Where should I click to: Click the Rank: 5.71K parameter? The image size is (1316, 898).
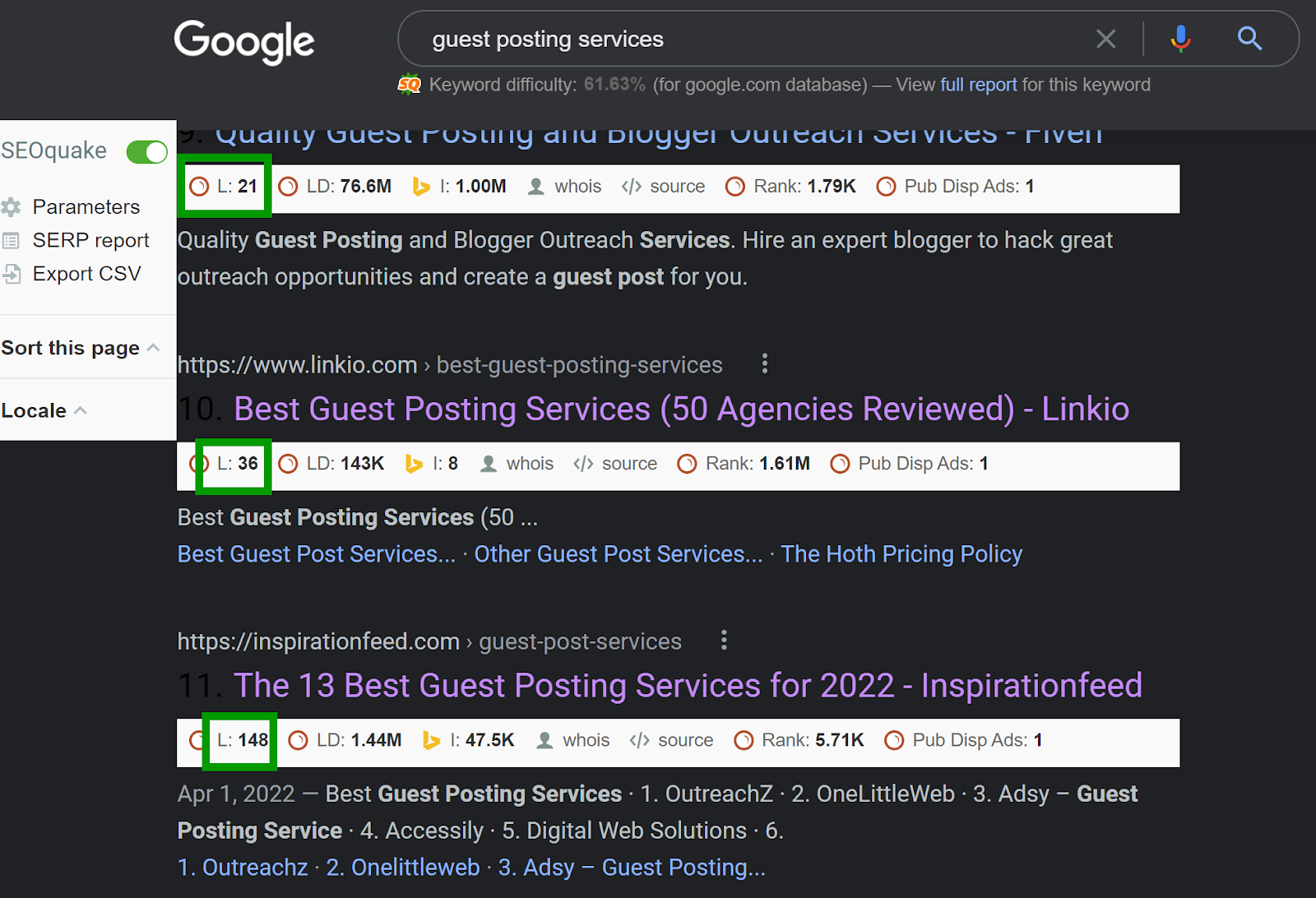(799, 740)
